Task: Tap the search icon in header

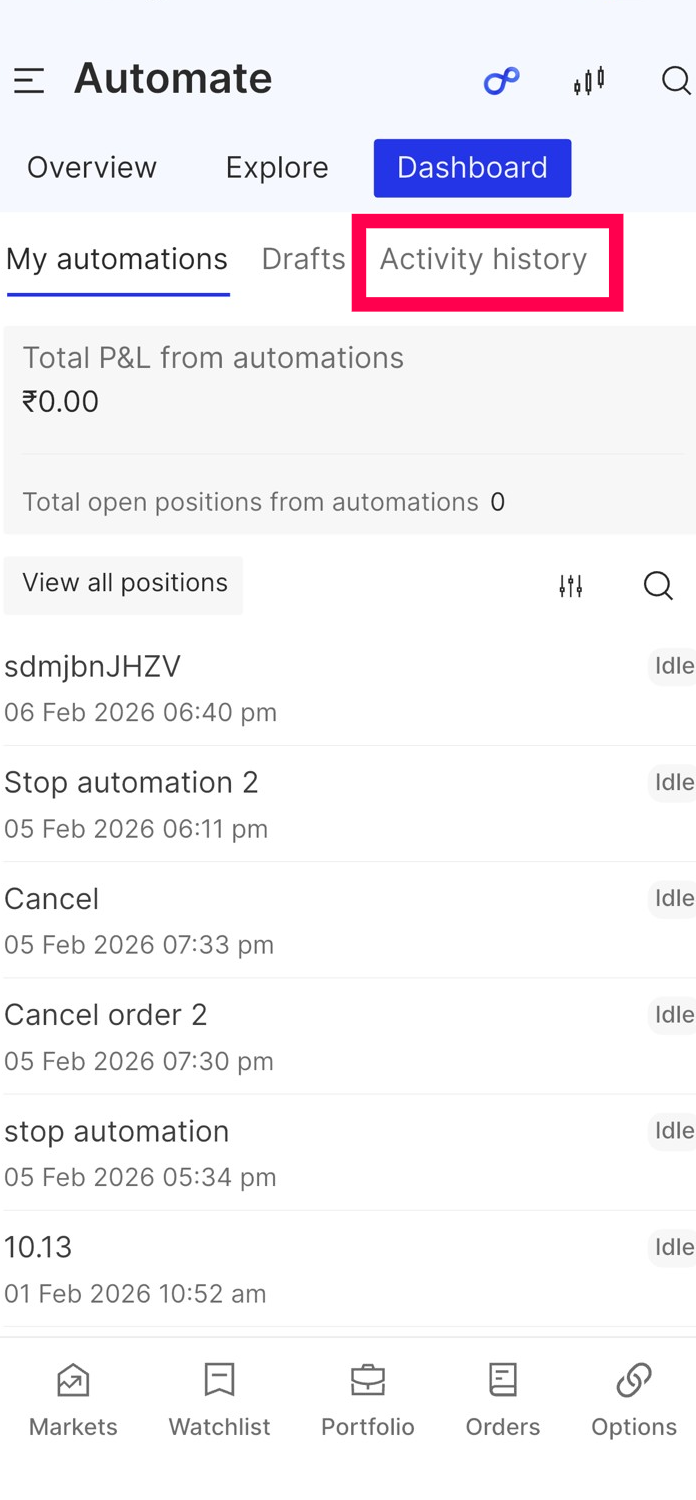Action: click(676, 81)
